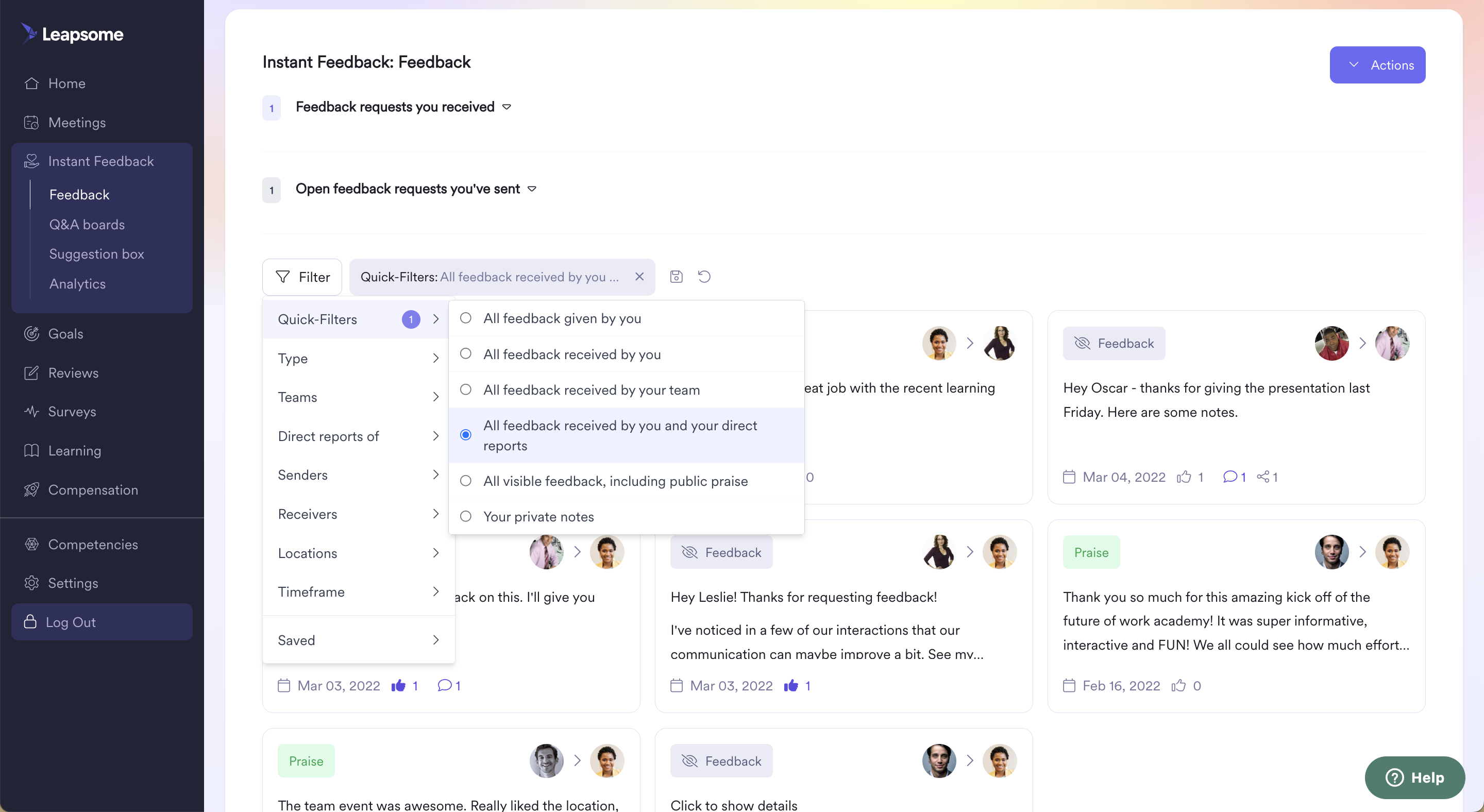Open the Receivers filter submenu
Viewport: 1484px width, 812px height.
358,514
